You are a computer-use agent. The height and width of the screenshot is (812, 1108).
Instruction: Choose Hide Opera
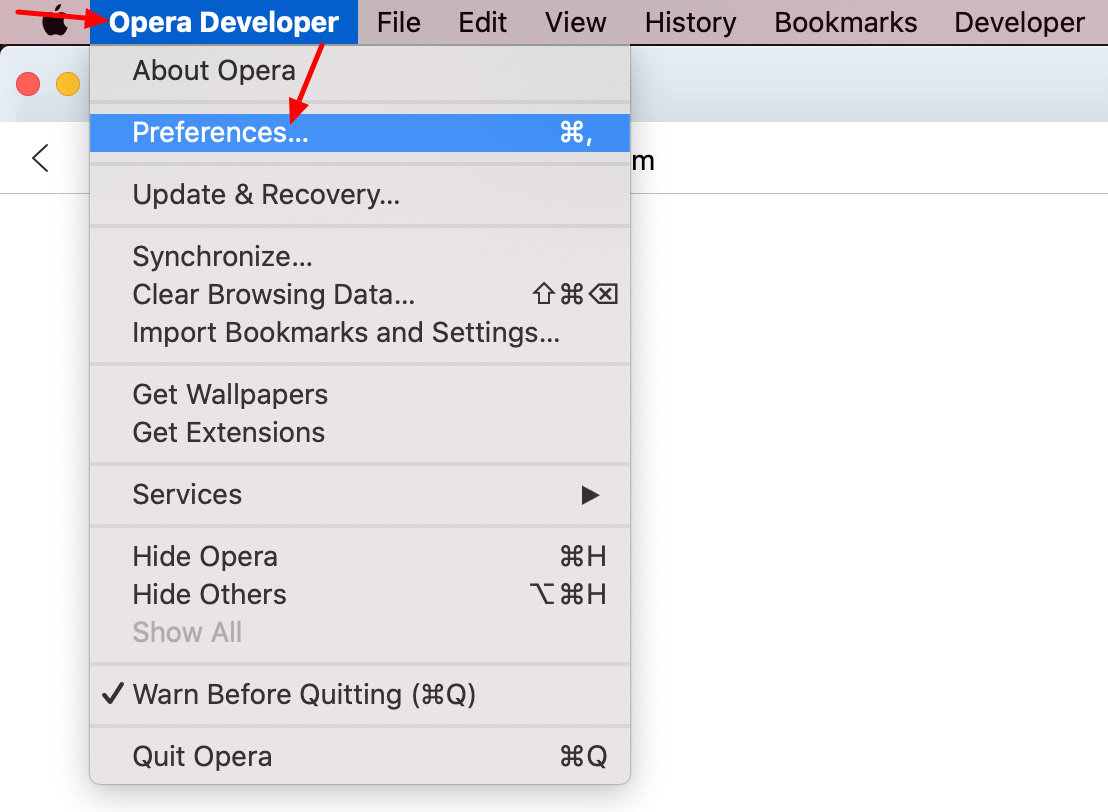[x=360, y=557]
